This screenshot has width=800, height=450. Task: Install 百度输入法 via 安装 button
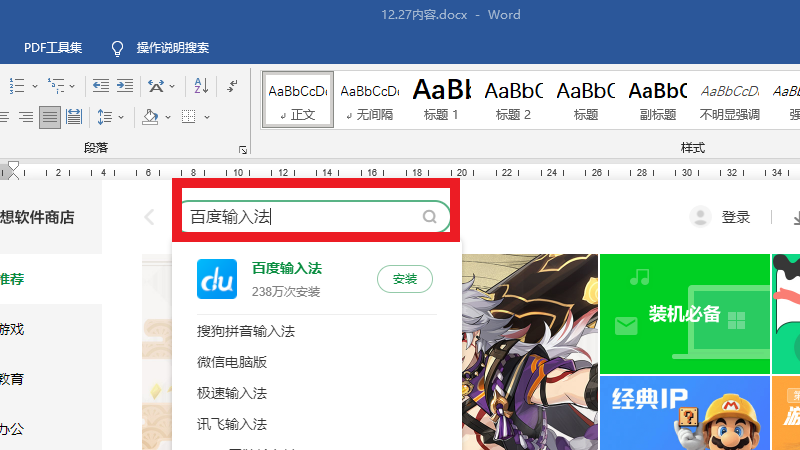click(405, 279)
